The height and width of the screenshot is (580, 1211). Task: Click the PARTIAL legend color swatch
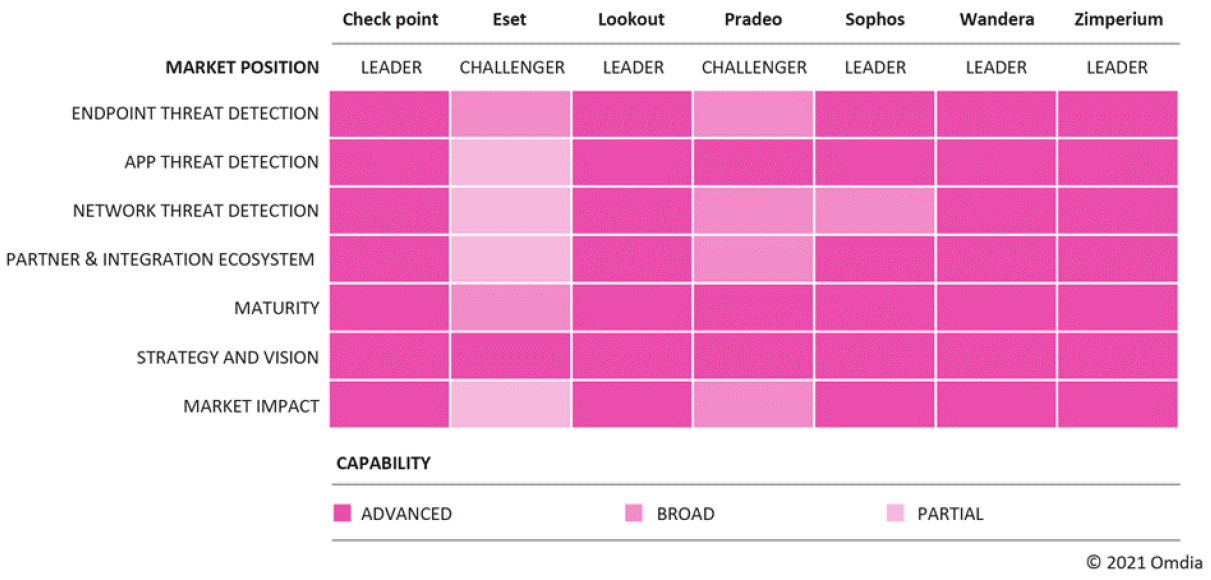tap(895, 514)
